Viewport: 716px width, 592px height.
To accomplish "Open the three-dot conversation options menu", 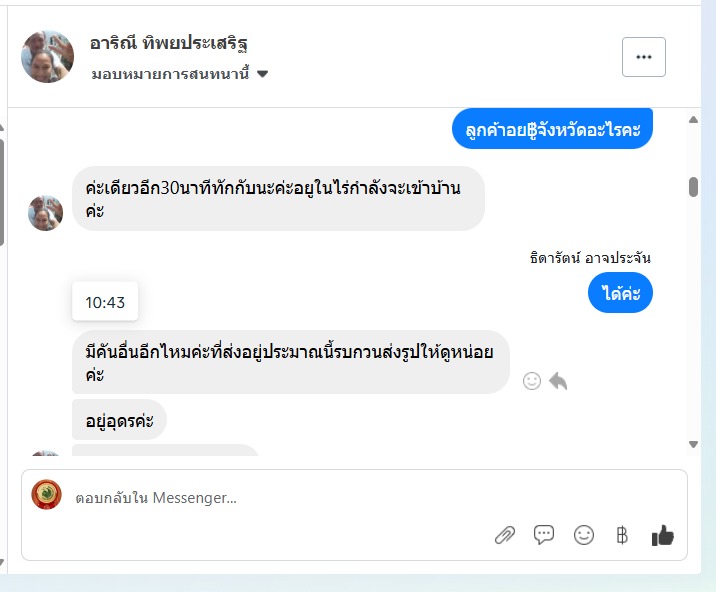I will 643,57.
